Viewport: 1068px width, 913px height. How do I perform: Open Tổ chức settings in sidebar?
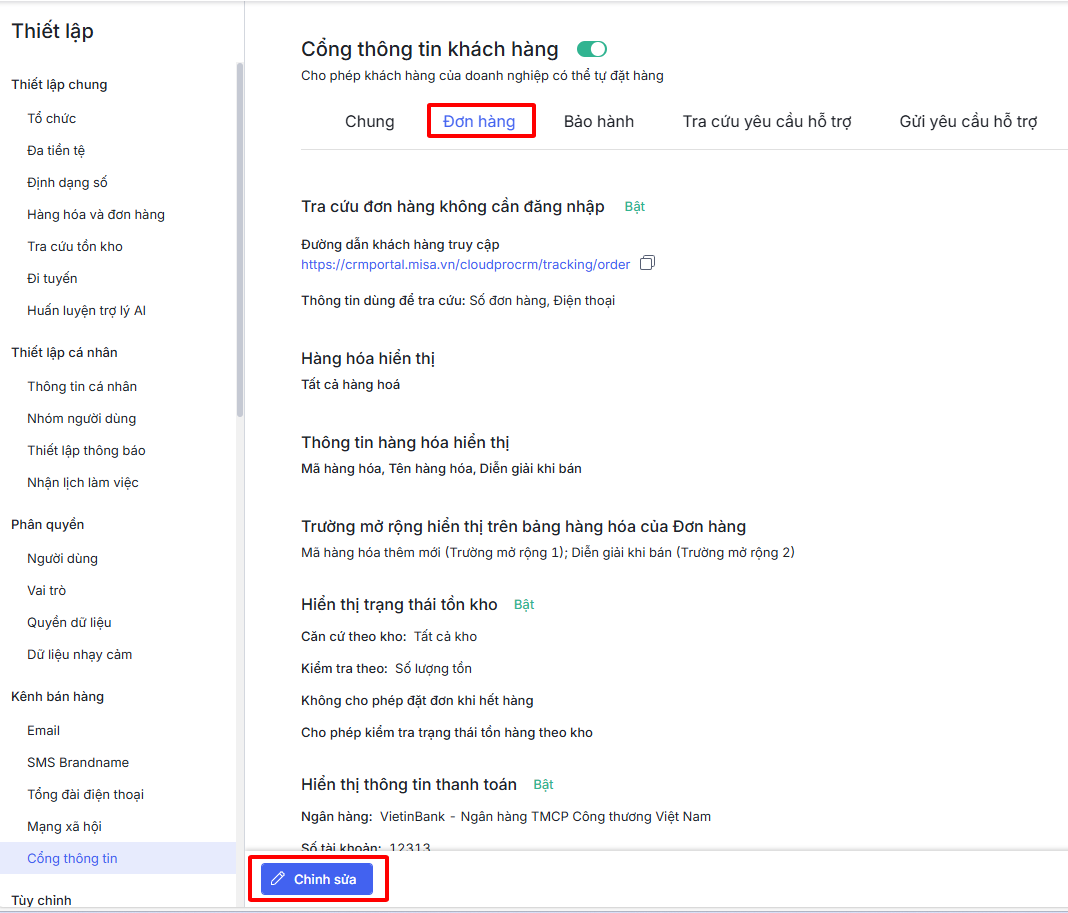click(52, 119)
